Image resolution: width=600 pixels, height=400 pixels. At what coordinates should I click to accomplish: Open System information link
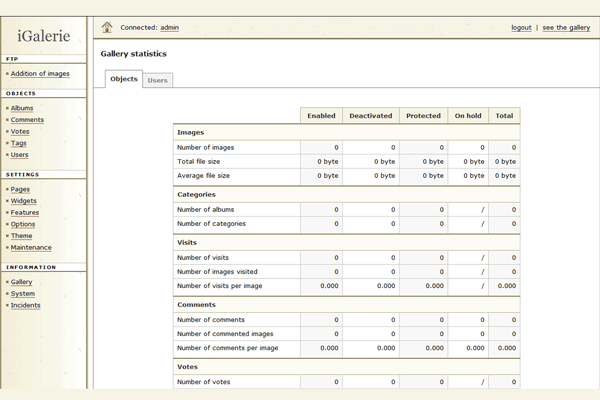coord(23,294)
